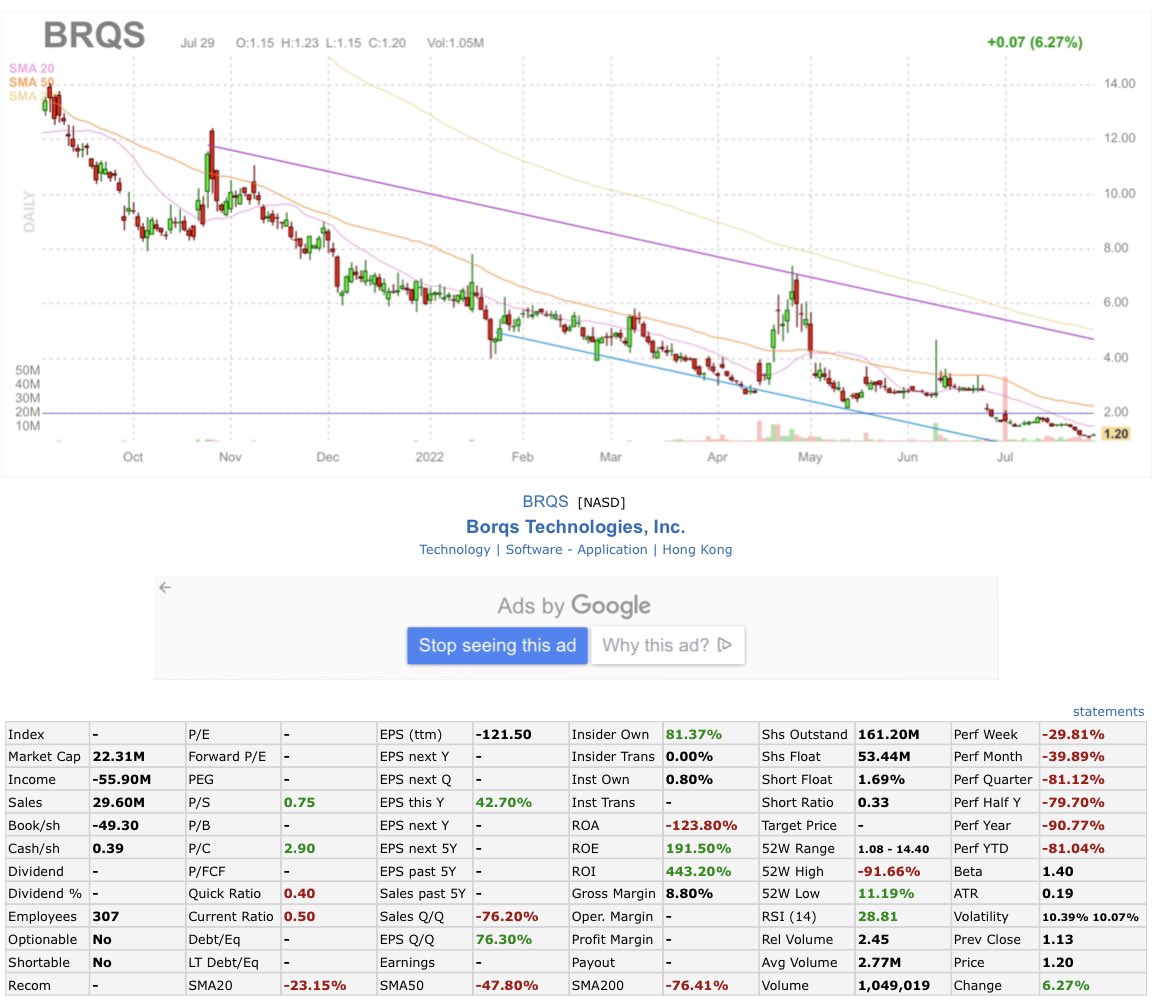Click the Shs Outstand value 161.20M

[889, 735]
